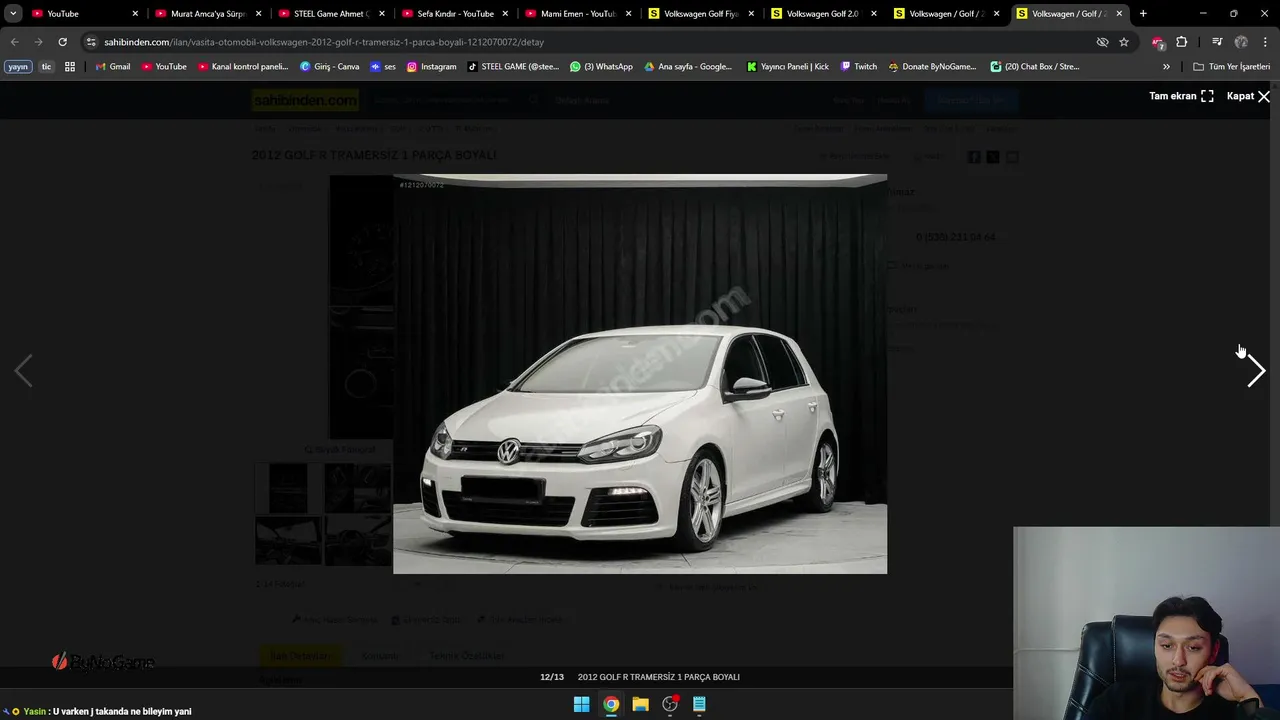Viewport: 1280px width, 720px height.
Task: Open File Explorer from the taskbar
Action: pos(640,704)
